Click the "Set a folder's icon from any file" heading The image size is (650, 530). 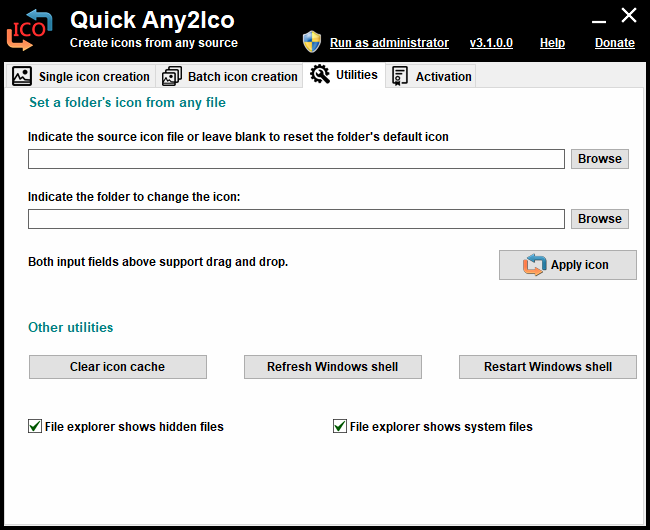pos(128,102)
